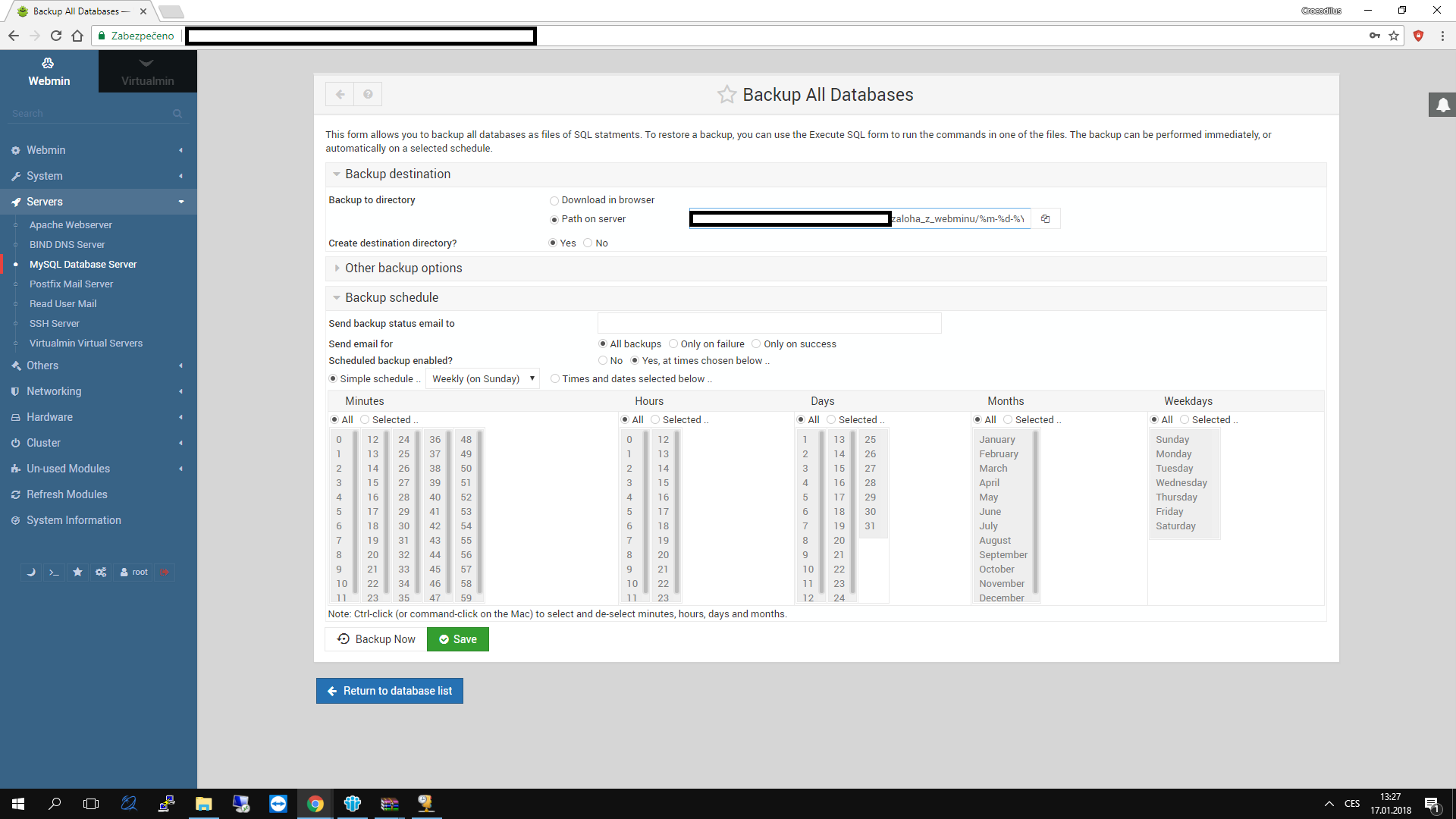The height and width of the screenshot is (819, 1456).
Task: Expand Other backup options section
Action: [403, 268]
